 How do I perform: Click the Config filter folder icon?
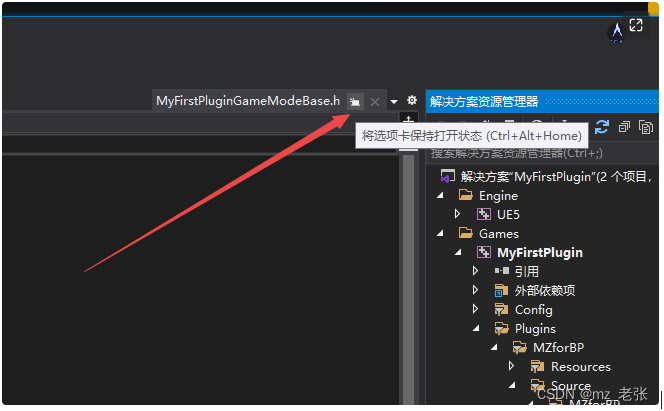click(x=501, y=309)
